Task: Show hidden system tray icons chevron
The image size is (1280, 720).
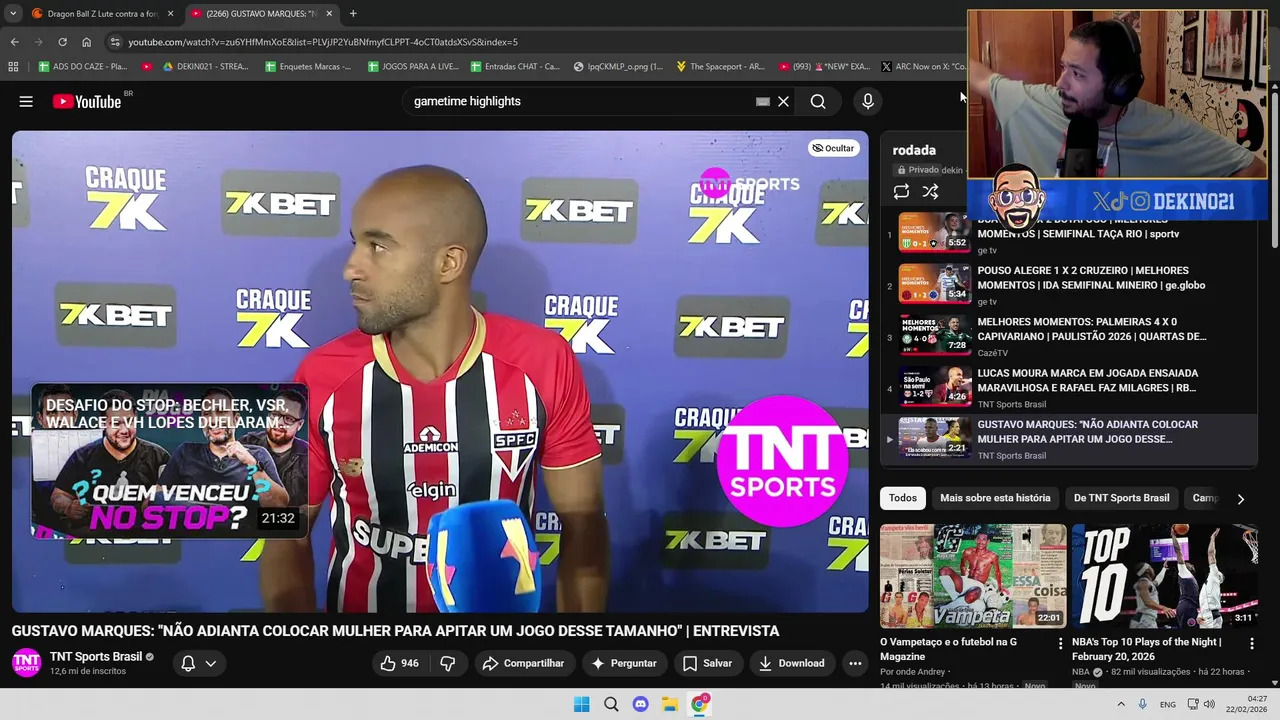Action: (x=1121, y=704)
